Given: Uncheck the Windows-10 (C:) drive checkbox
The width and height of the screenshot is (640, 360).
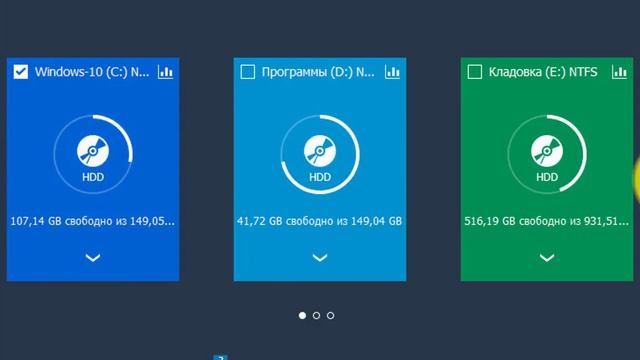Looking at the screenshot, I should click(x=20, y=72).
